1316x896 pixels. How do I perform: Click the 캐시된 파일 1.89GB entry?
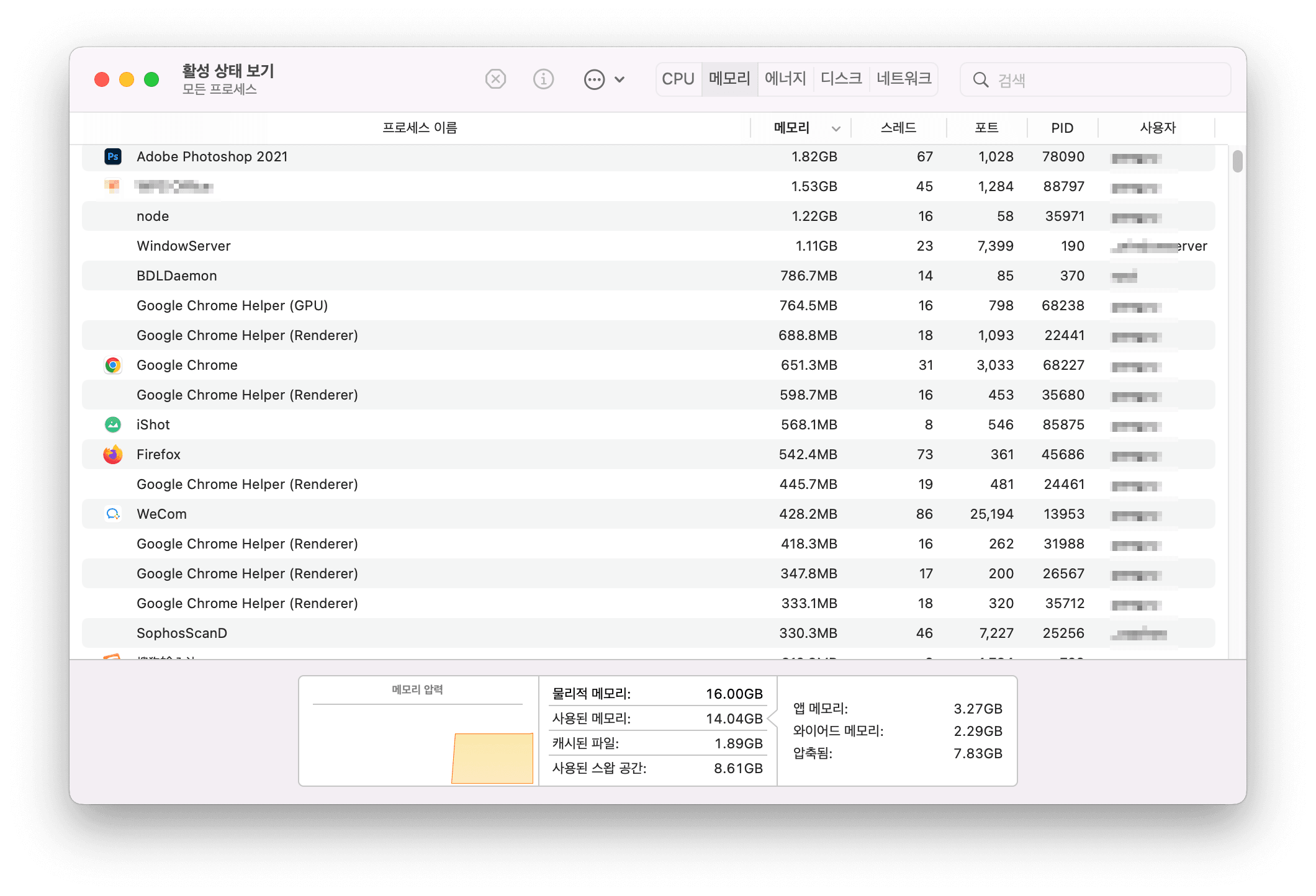pyautogui.click(x=657, y=743)
